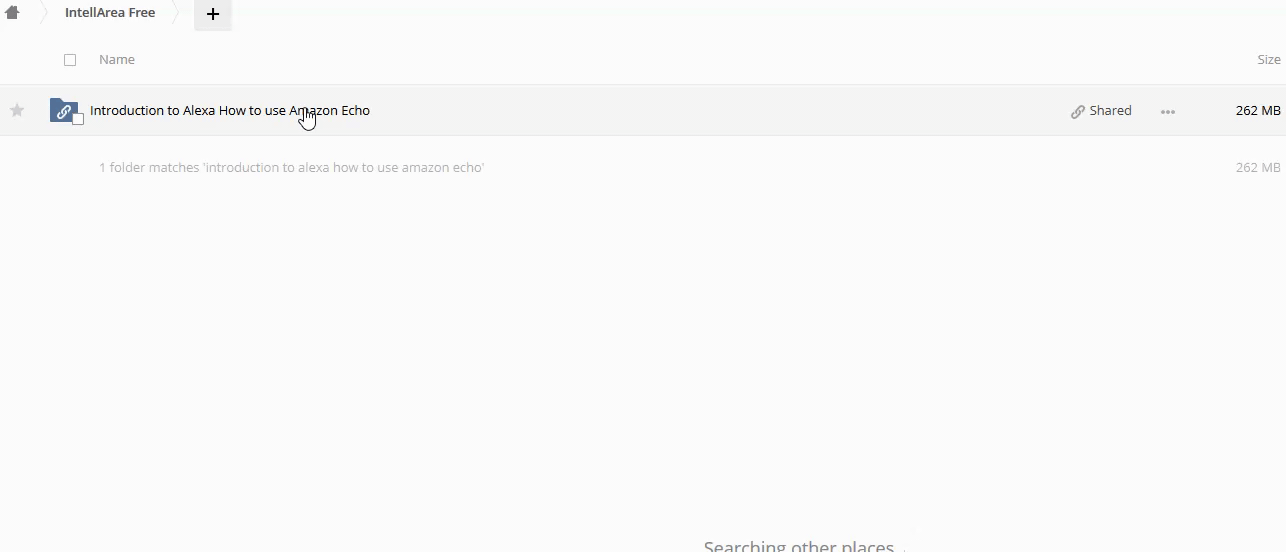Favorite the Introduction to Alexa folder star
Image resolution: width=1286 pixels, height=552 pixels.
pyautogui.click(x=17, y=111)
